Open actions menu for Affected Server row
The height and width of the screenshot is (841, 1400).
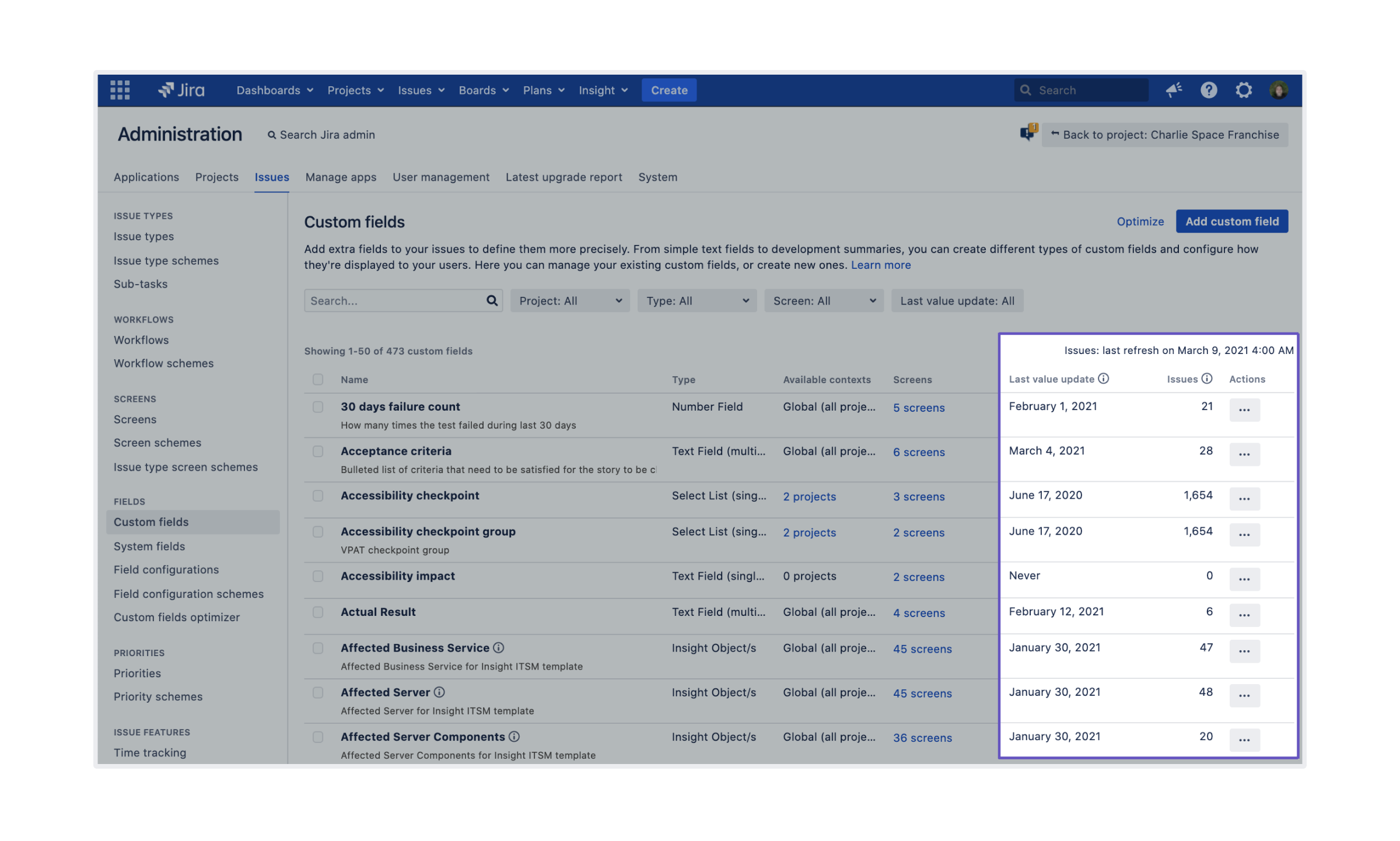click(1245, 695)
